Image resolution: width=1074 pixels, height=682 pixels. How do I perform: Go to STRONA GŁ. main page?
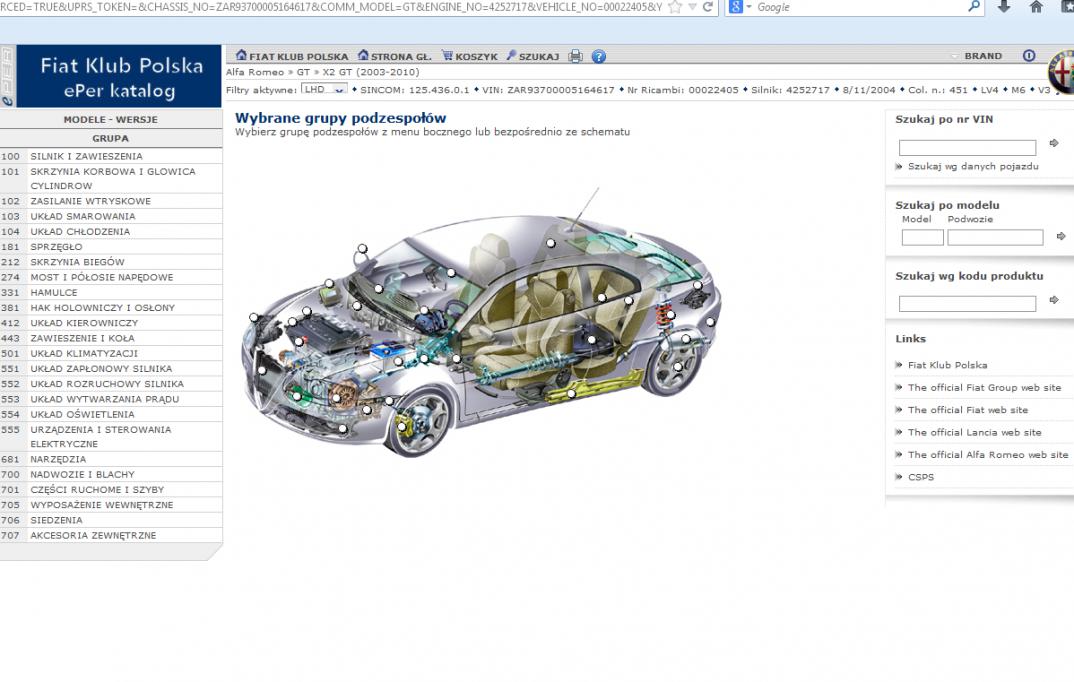[x=395, y=56]
